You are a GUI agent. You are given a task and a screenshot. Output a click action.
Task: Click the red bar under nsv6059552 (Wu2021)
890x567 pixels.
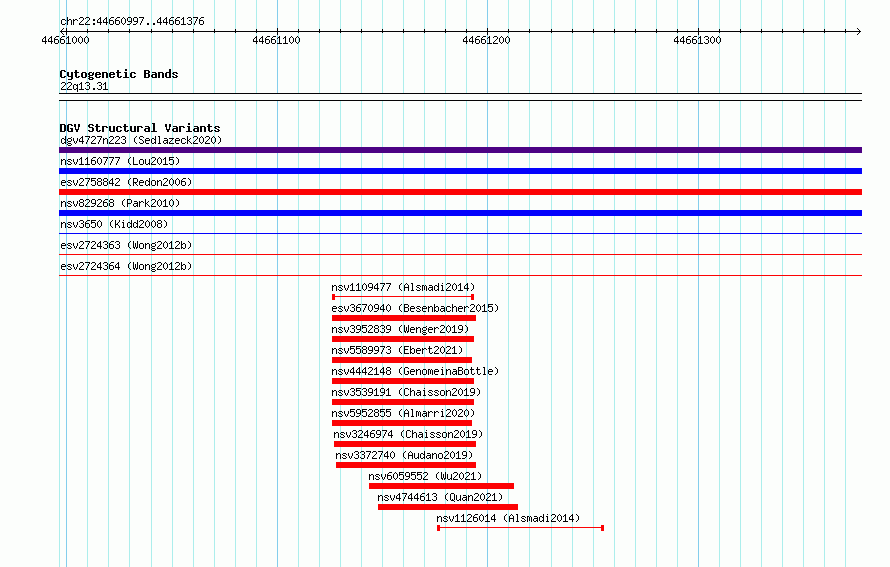(x=442, y=486)
